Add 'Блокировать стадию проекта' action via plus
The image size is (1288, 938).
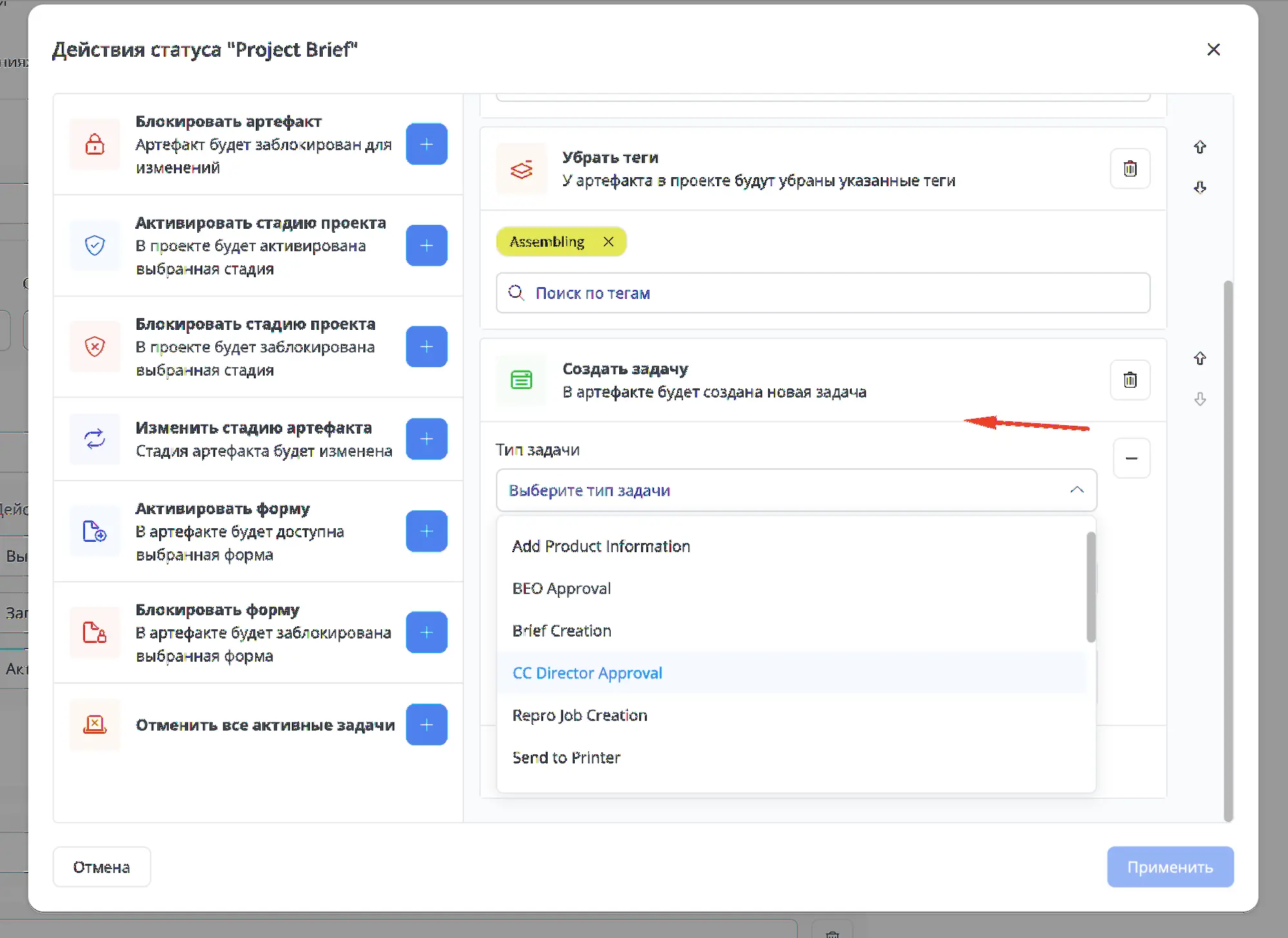(427, 347)
